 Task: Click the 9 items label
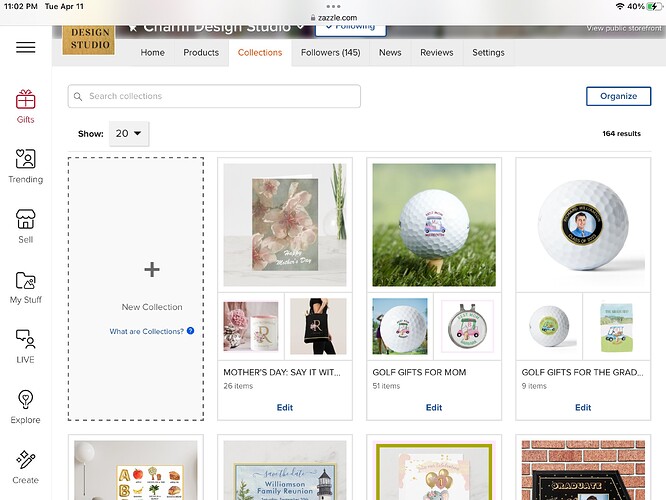[x=534, y=386]
